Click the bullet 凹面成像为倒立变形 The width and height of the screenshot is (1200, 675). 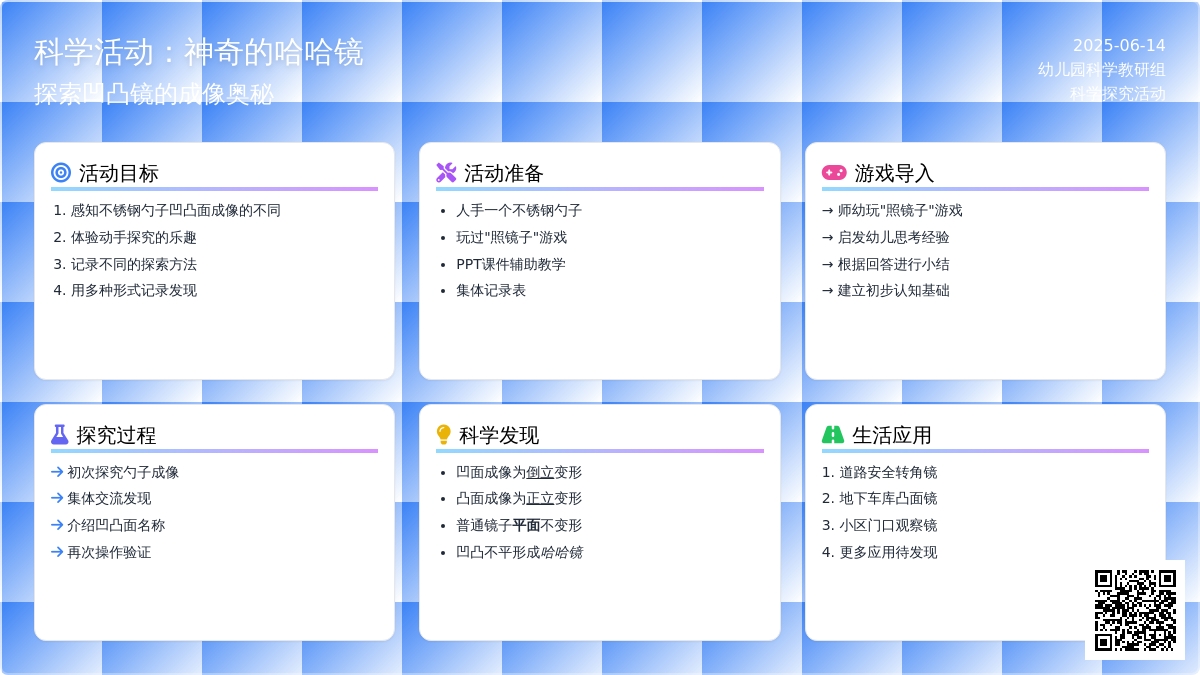[519, 472]
